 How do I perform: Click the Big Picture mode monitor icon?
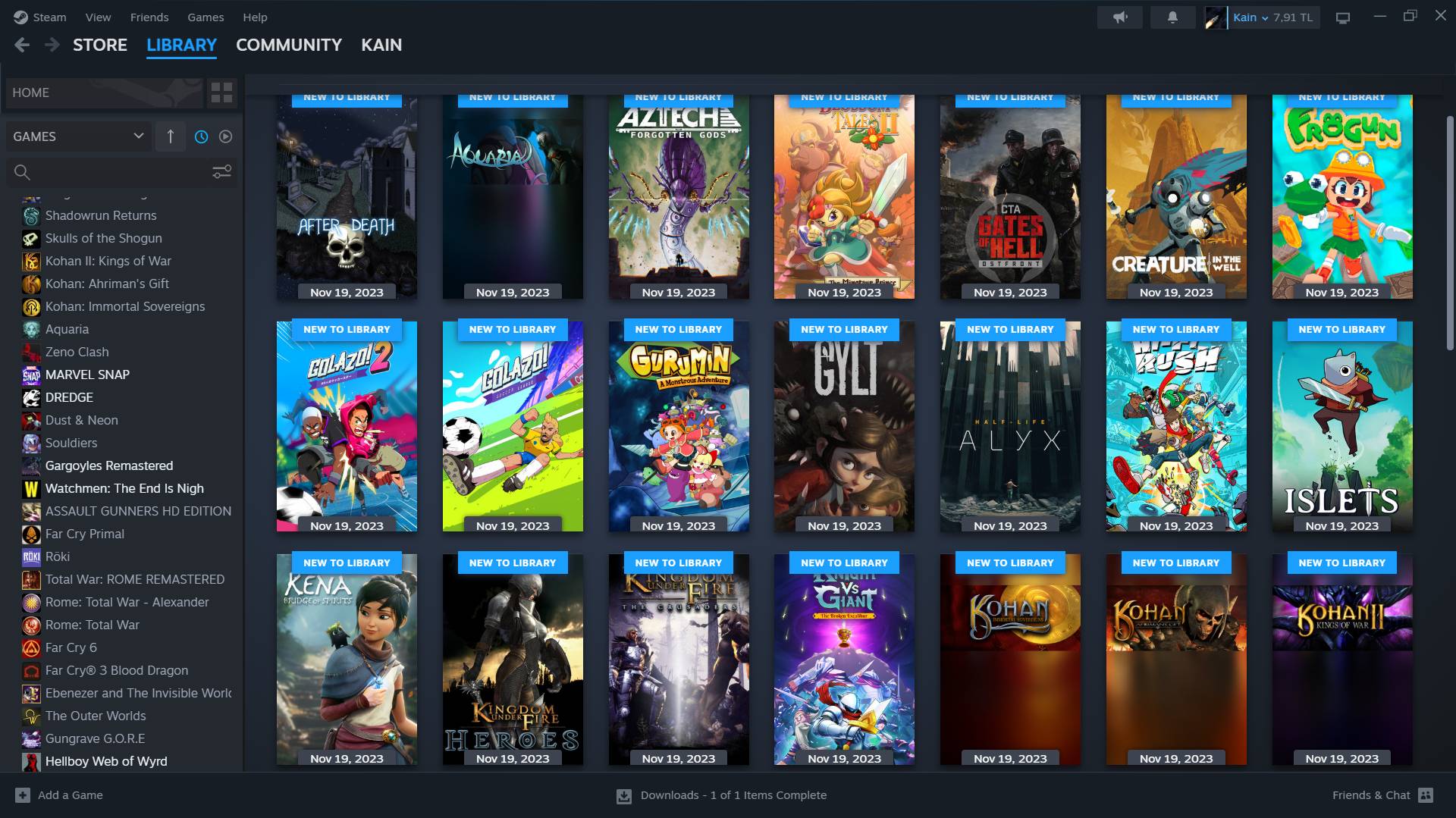[x=1343, y=17]
